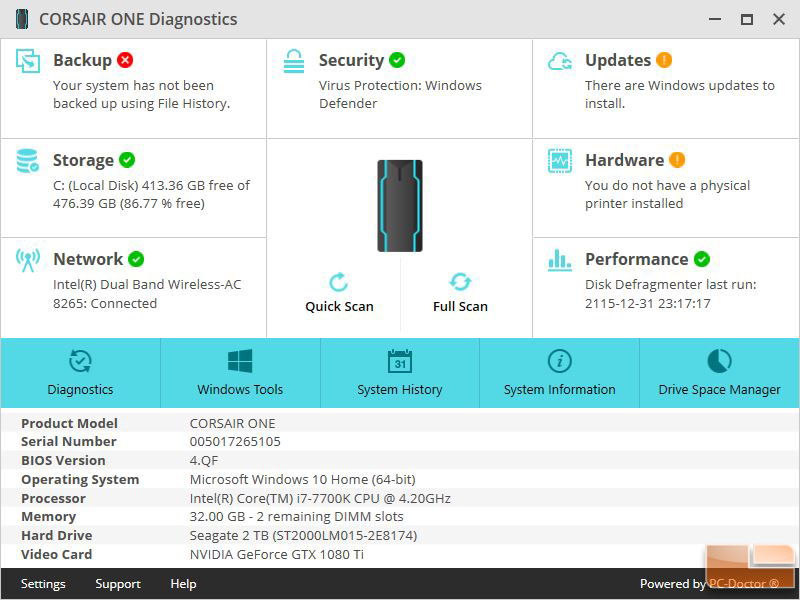Select NVIDIA GeForce GTX 1080 Ti value

click(277, 555)
